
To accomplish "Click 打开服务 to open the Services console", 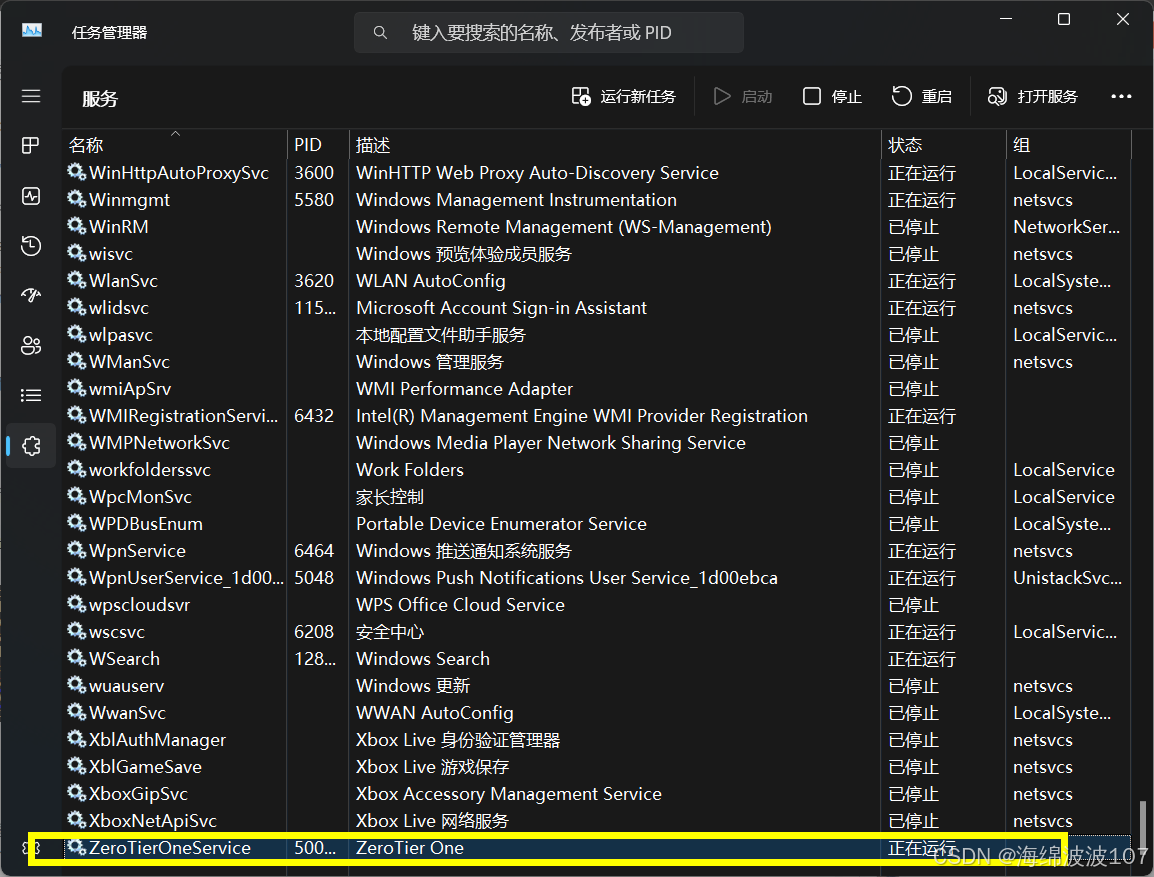I will [x=1033, y=96].
